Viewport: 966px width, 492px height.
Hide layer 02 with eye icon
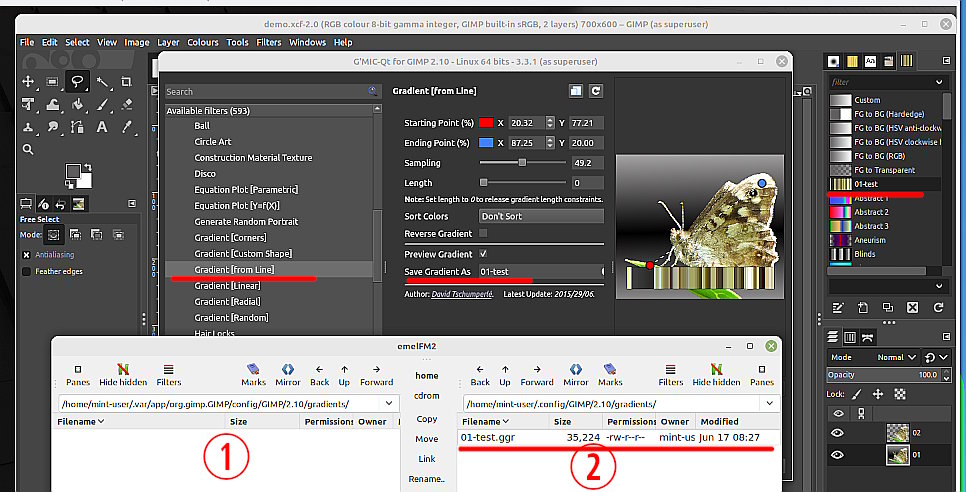(x=837, y=433)
